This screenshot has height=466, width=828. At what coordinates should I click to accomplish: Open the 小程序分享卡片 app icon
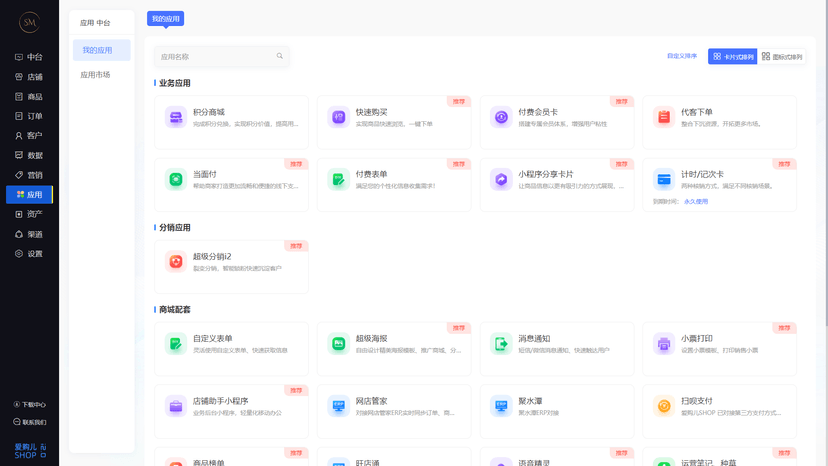coord(501,179)
